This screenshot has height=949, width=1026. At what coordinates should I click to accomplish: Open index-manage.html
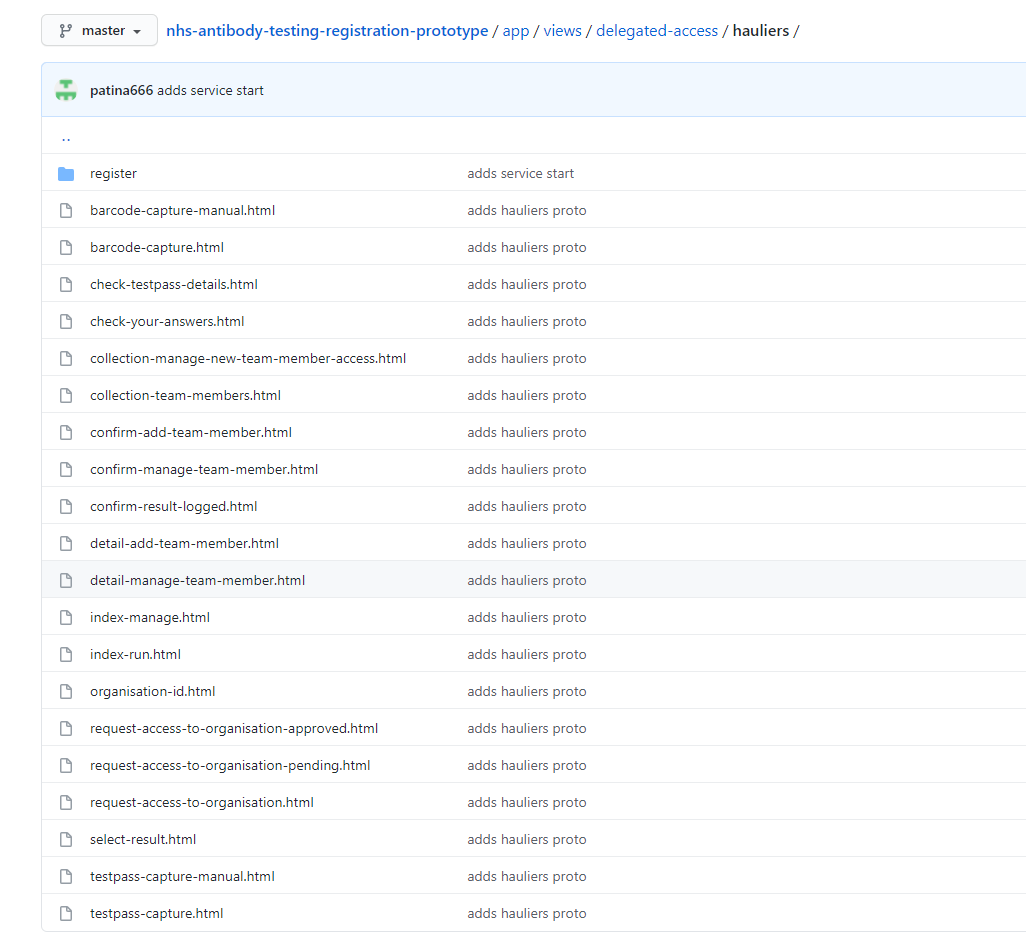pyautogui.click(x=150, y=617)
